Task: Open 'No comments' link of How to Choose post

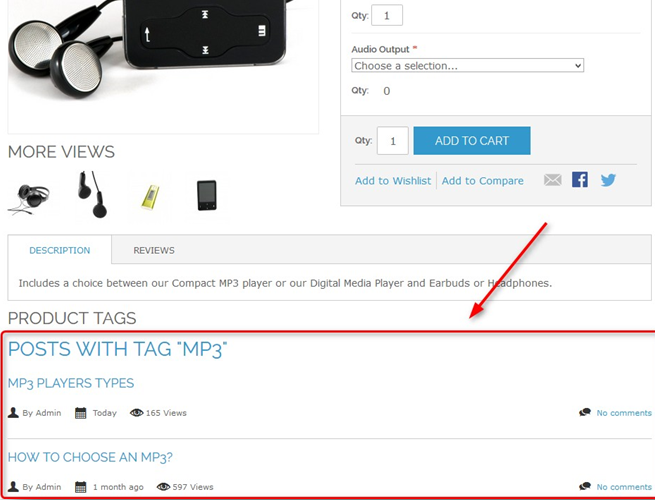Action: [624, 487]
